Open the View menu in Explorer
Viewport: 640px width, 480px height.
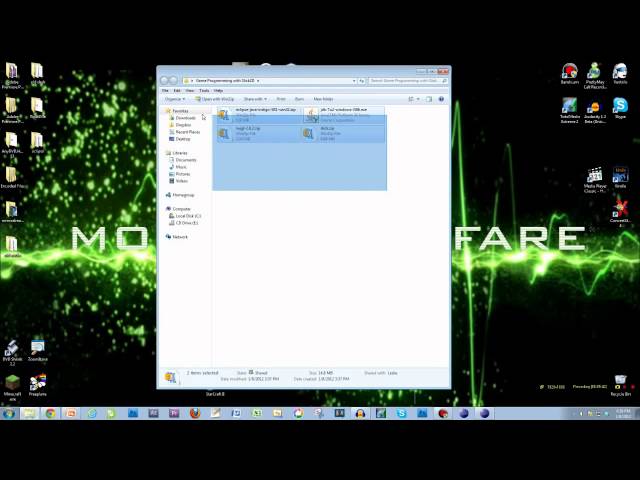(190, 91)
